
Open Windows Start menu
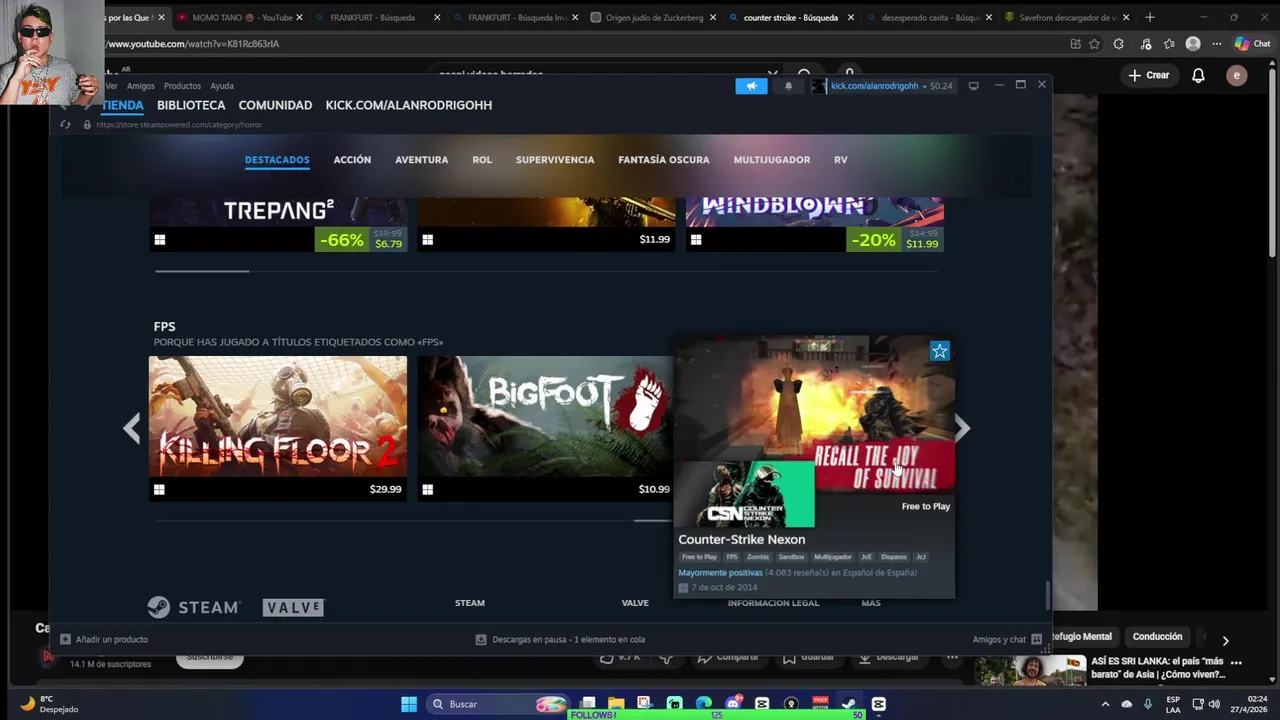pyautogui.click(x=409, y=704)
